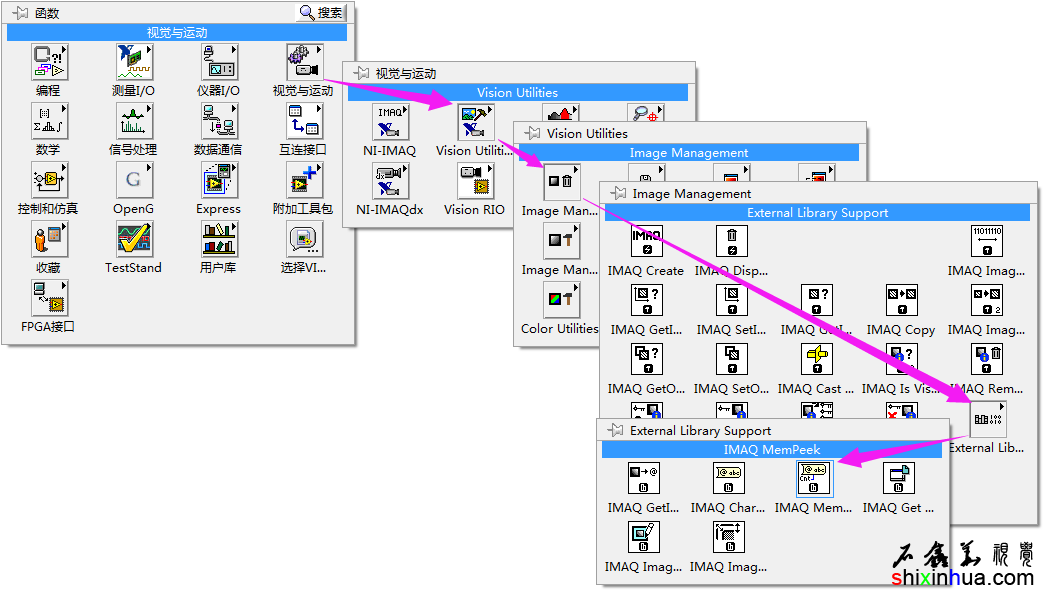Expand the Color Utilities subpalette
1043x590 pixels.
(560, 300)
